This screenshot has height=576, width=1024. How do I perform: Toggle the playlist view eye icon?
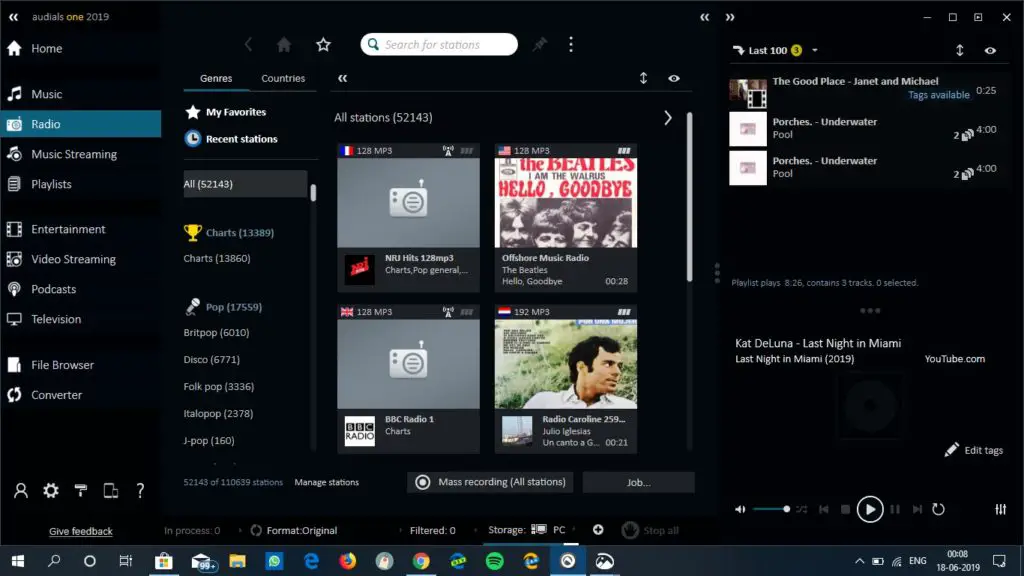[x=990, y=50]
